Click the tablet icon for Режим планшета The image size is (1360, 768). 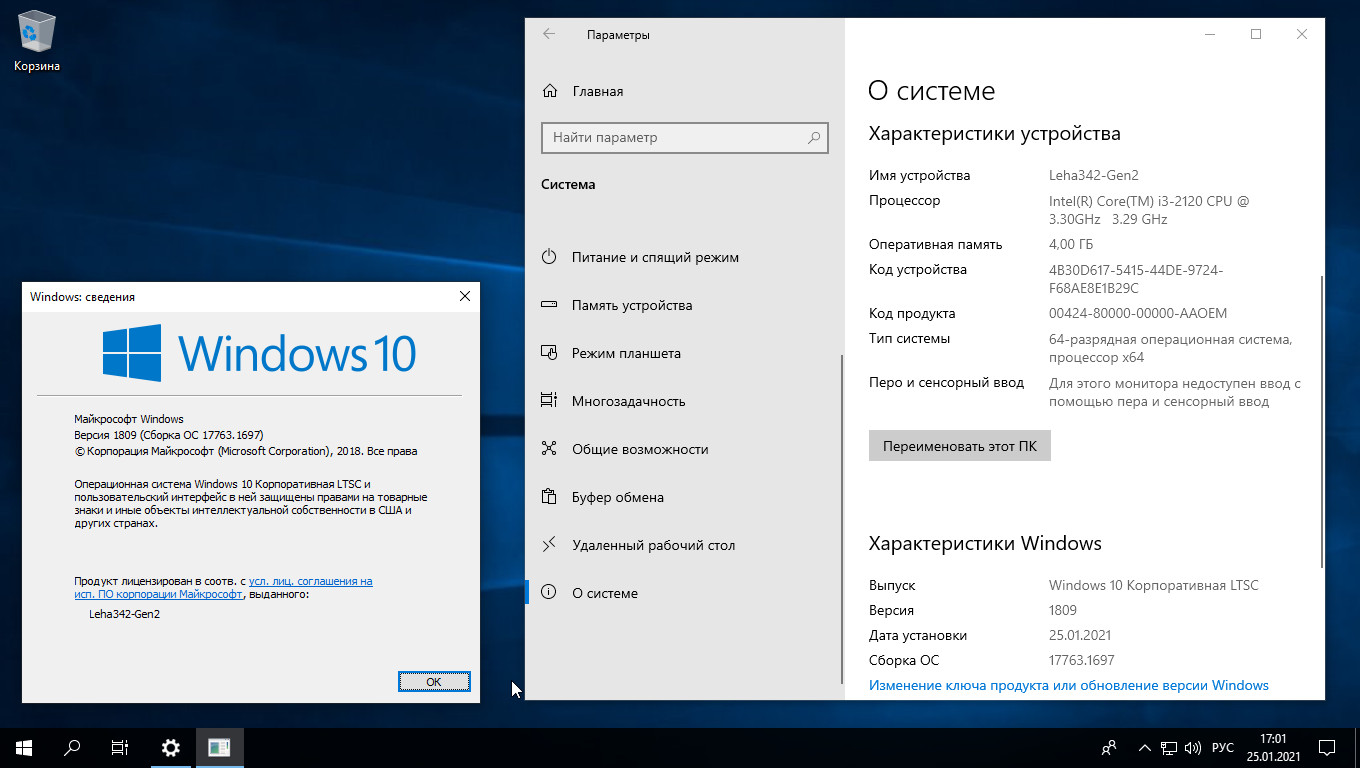549,353
